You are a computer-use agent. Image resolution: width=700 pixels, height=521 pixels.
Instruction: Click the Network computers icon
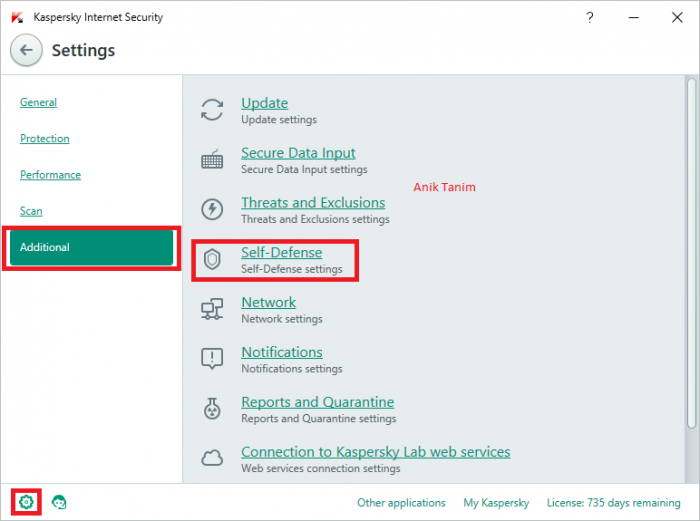212,310
